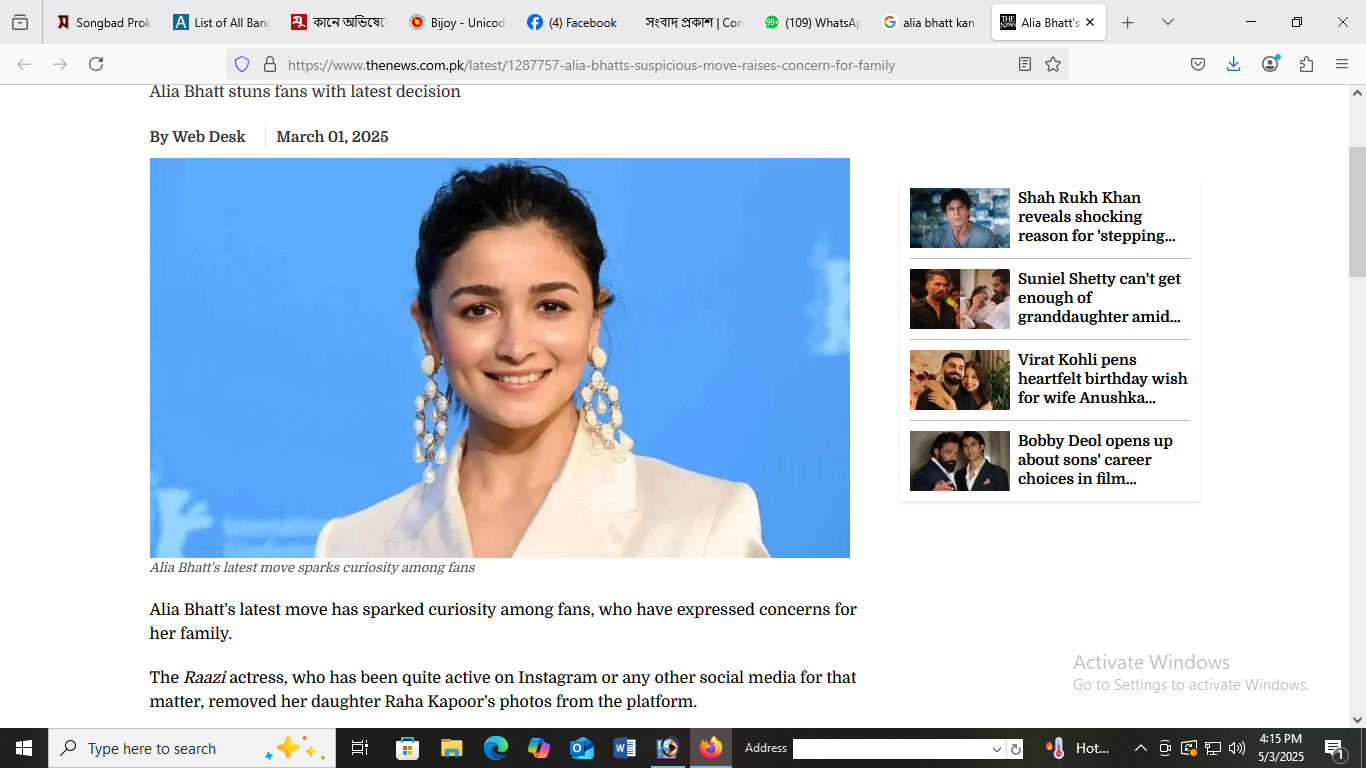Open tracking protection shield icon
The image size is (1366, 768).
point(242,64)
